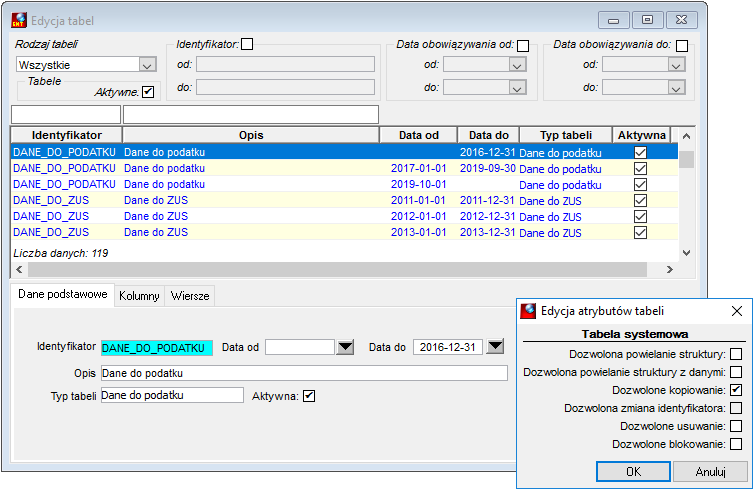Click the Edycja atrybutów tabeli dialog icon
The image size is (754, 490).
(528, 311)
